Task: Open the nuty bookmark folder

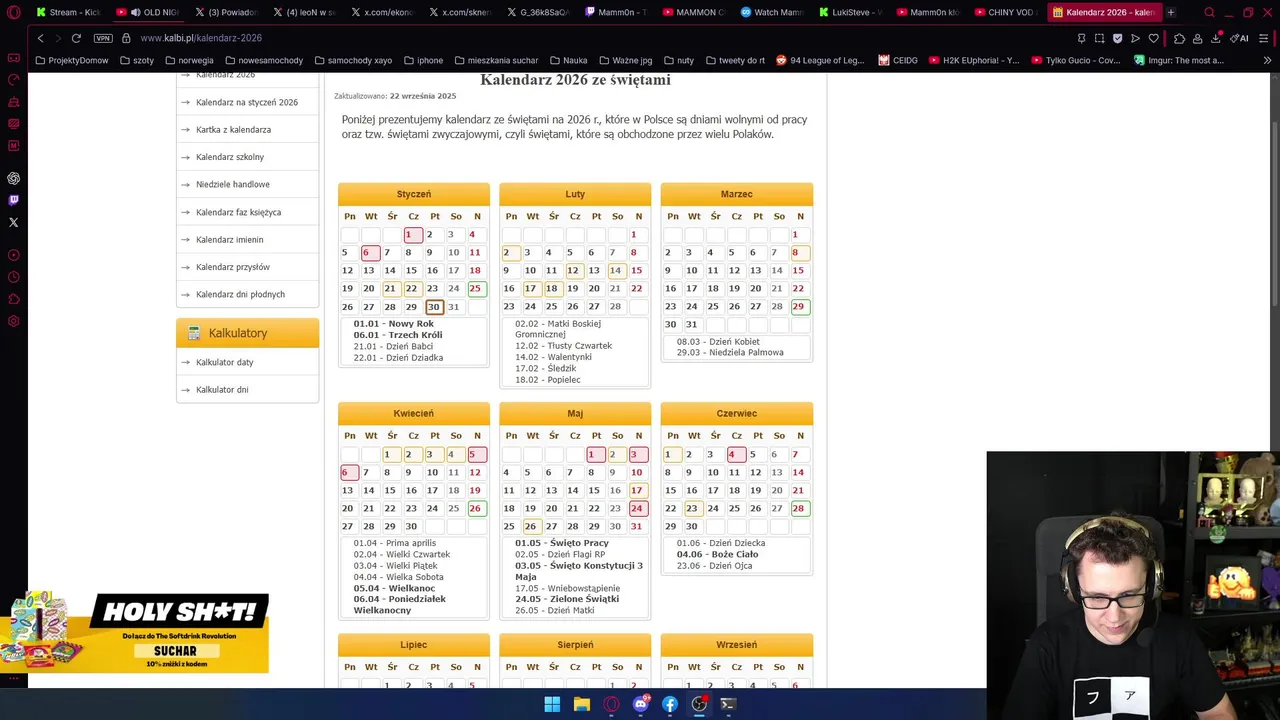Action: (x=677, y=60)
